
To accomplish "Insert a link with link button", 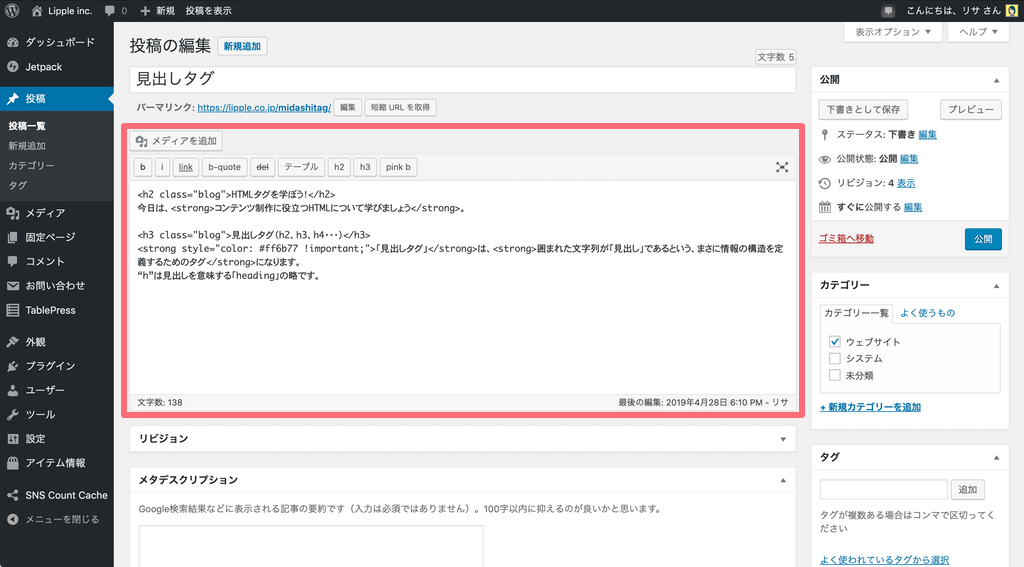I will pos(185,167).
